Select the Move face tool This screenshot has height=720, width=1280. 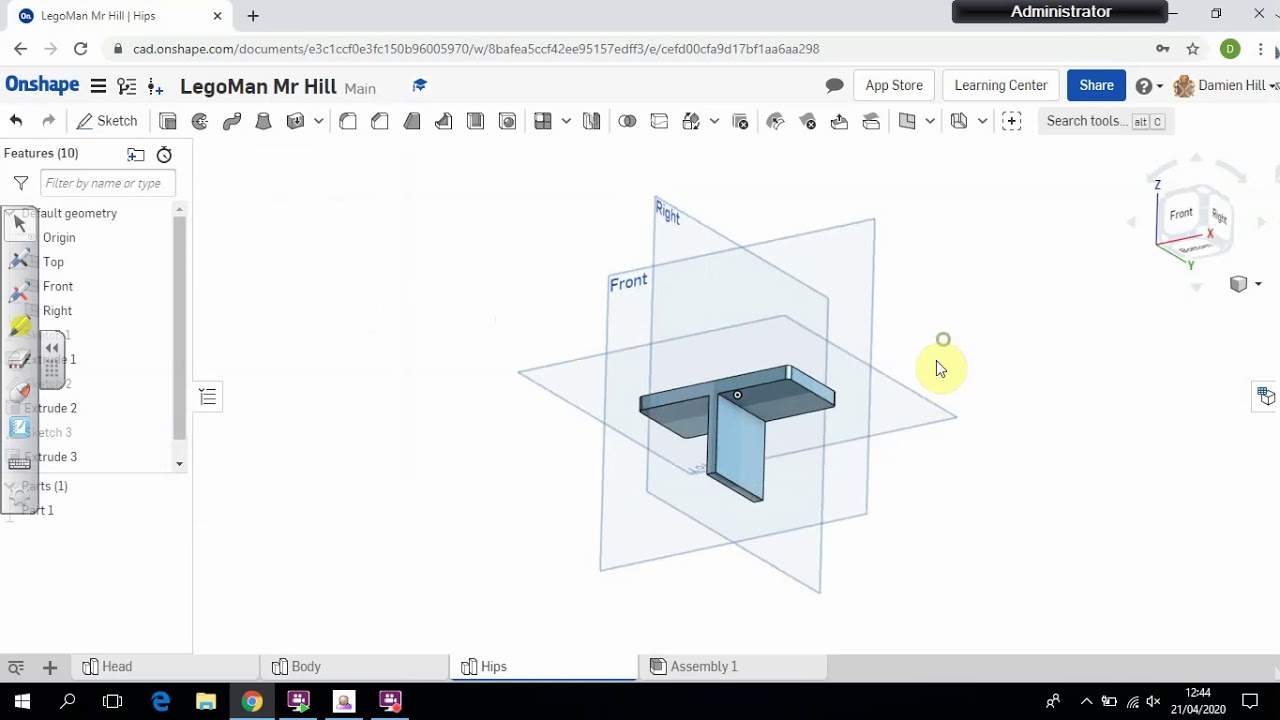[x=840, y=121]
